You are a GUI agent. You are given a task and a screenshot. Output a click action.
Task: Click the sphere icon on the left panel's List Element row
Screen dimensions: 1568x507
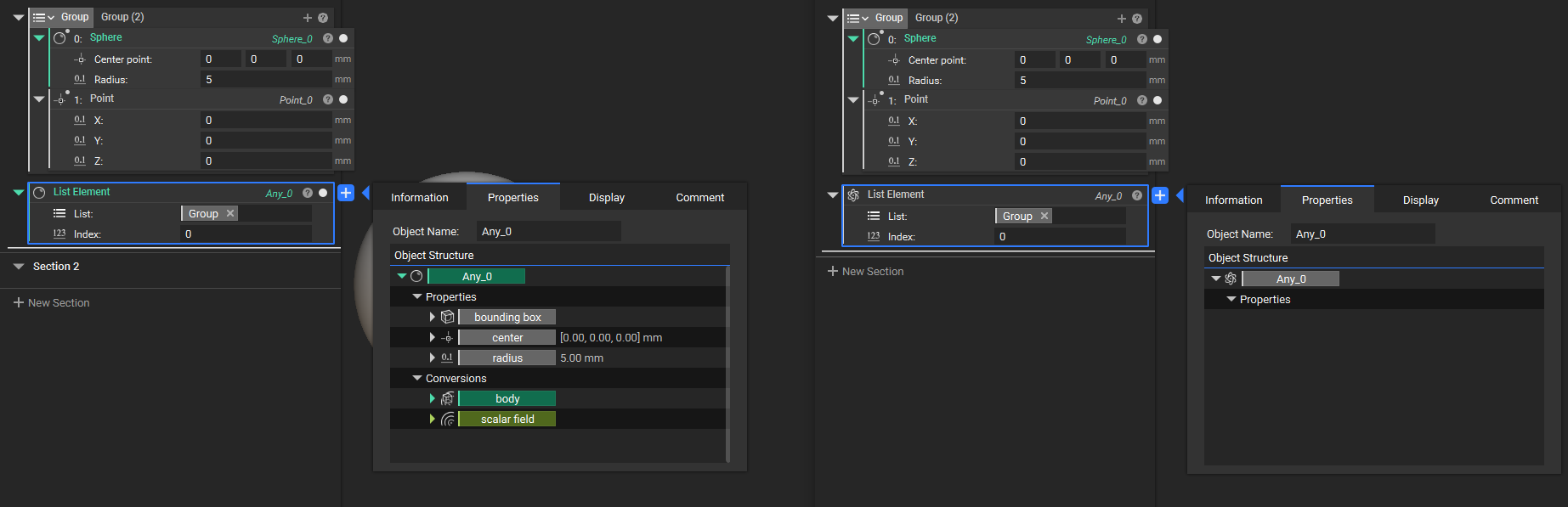coord(39,193)
